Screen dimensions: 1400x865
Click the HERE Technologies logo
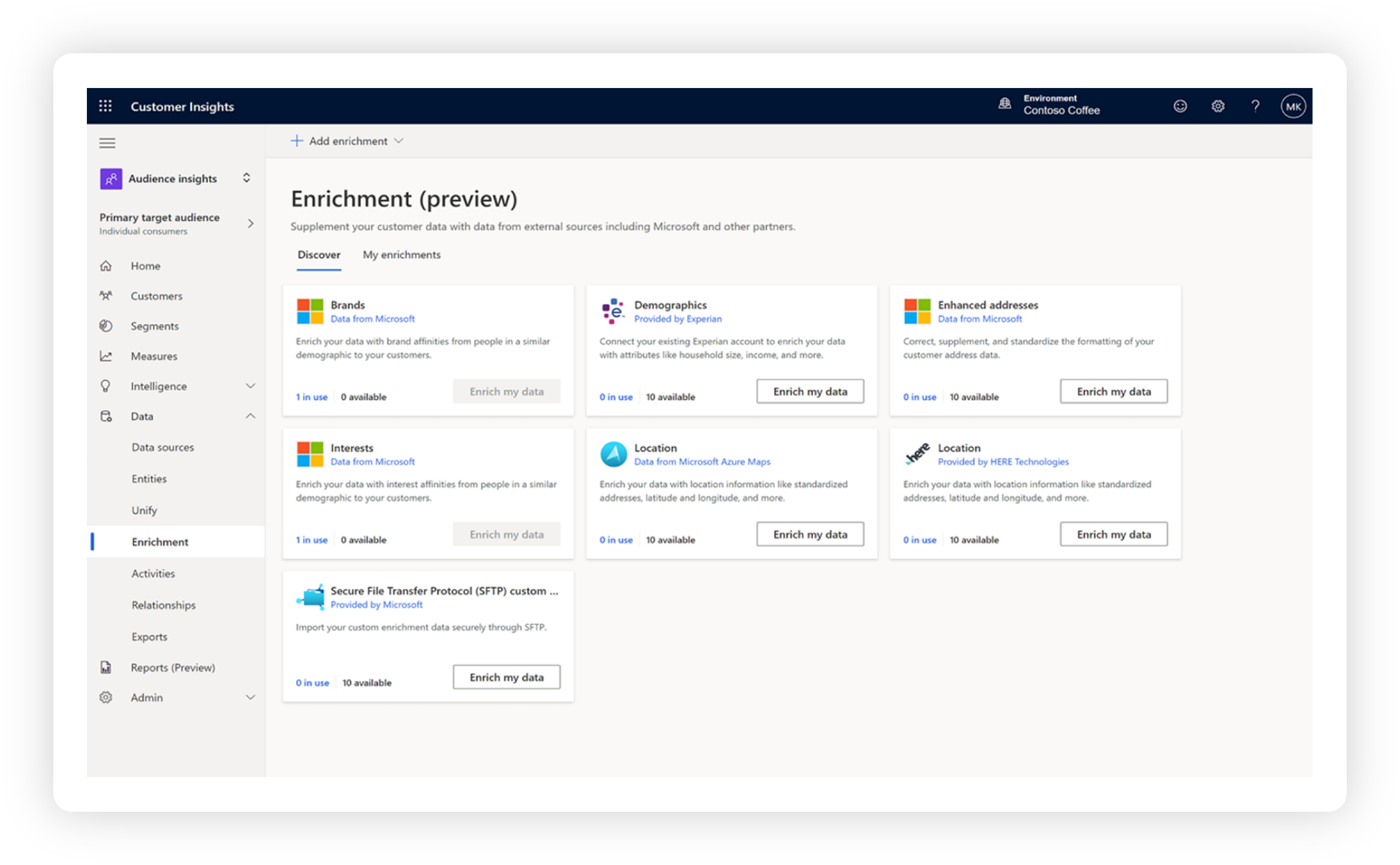pyautogui.click(x=917, y=454)
